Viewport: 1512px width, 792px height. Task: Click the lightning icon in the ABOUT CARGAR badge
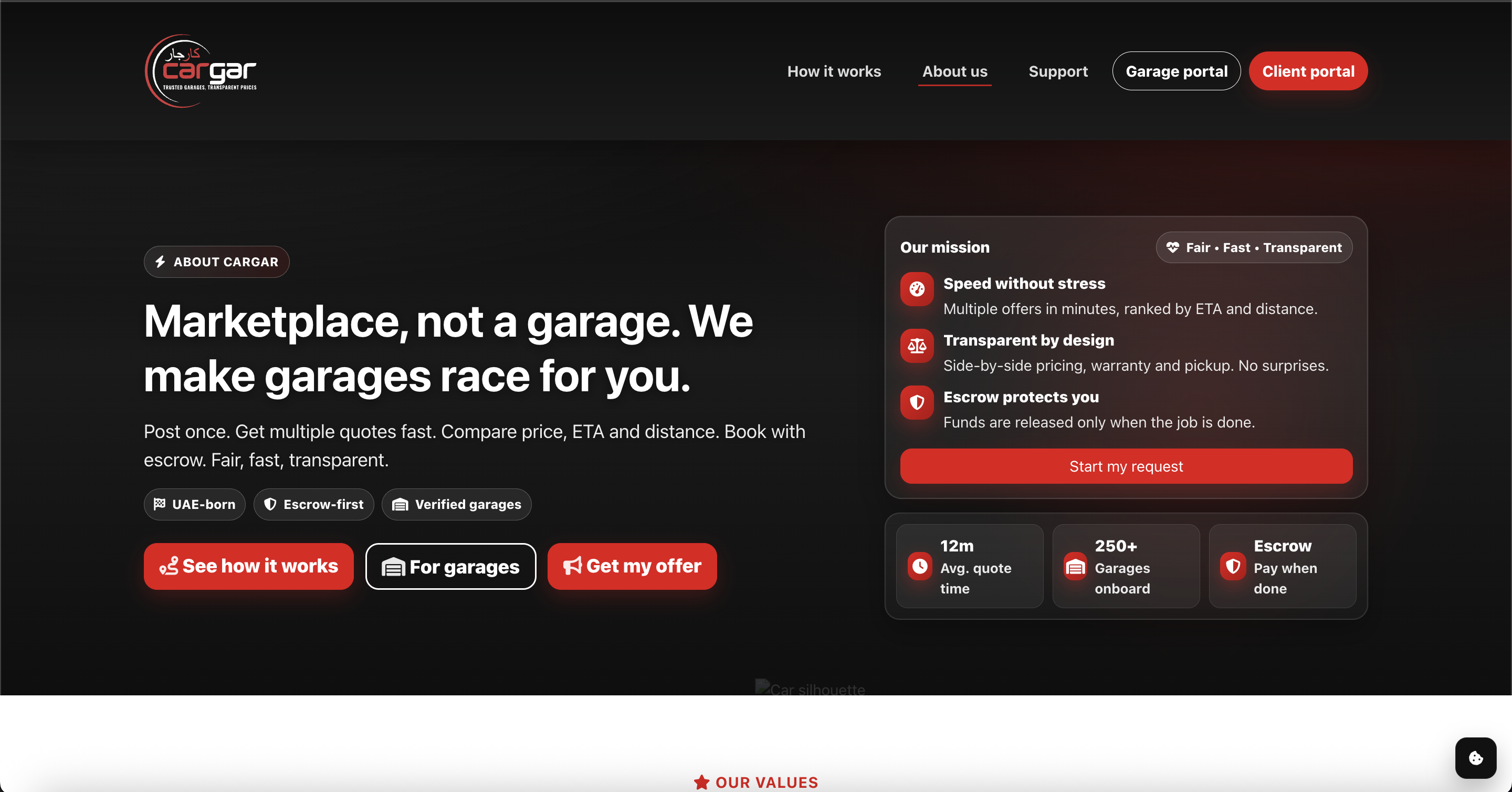[x=161, y=262]
